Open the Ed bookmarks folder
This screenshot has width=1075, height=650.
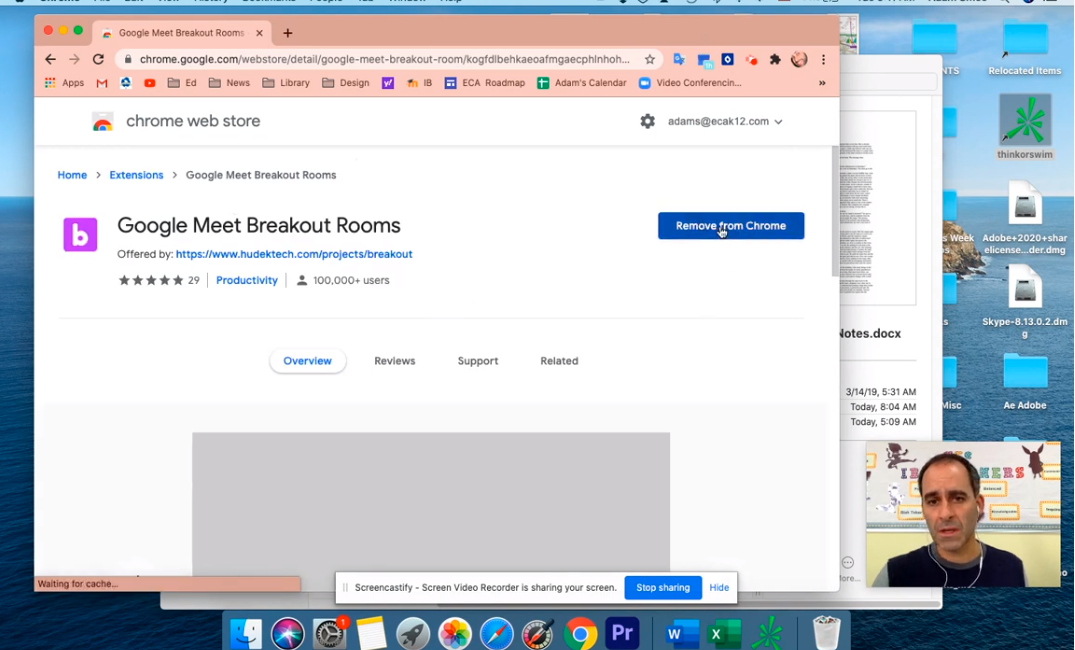(182, 83)
